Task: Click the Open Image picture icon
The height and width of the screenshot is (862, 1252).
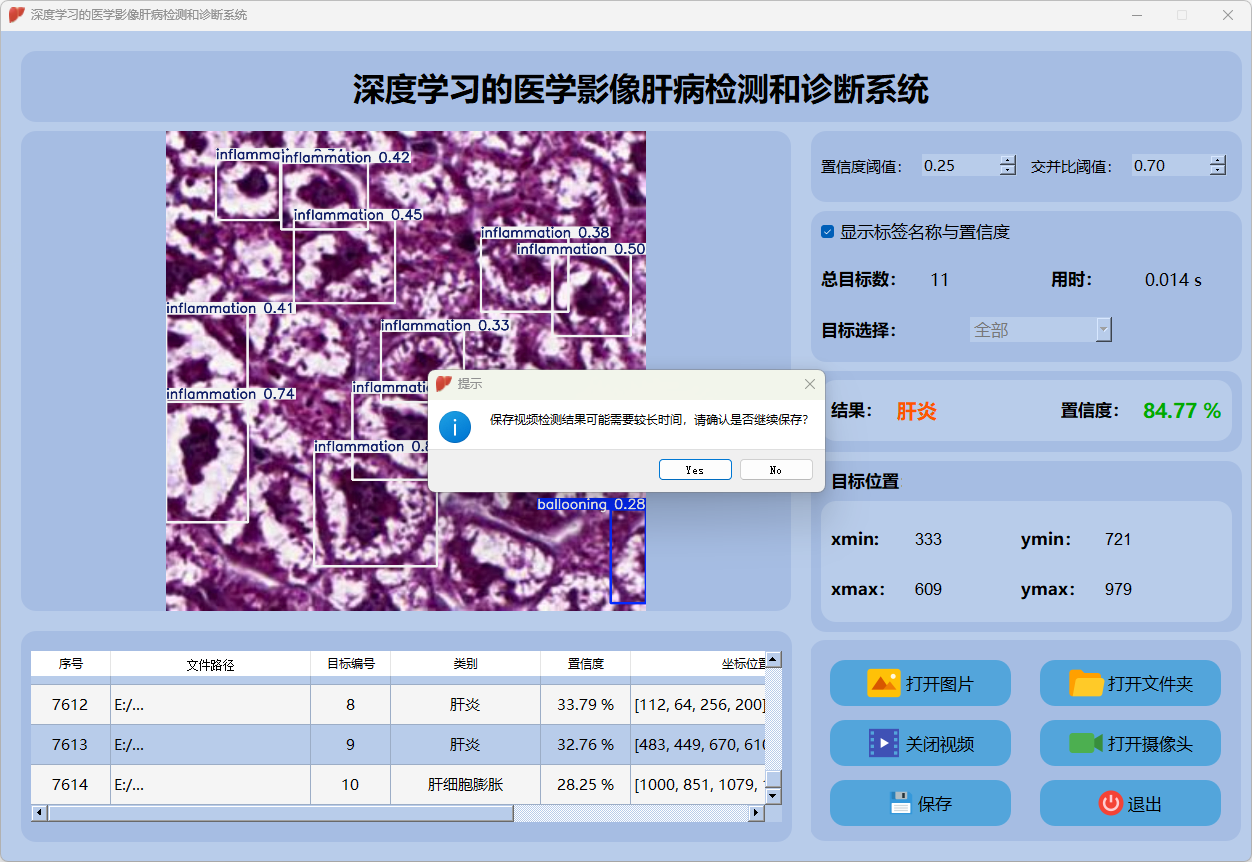Action: click(x=883, y=684)
